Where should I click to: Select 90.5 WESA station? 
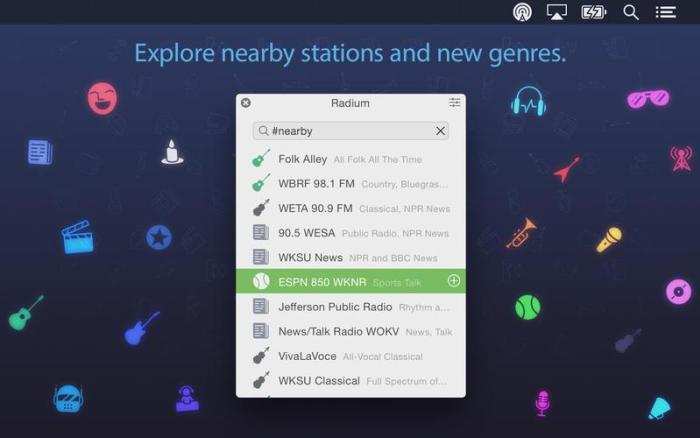[350, 233]
